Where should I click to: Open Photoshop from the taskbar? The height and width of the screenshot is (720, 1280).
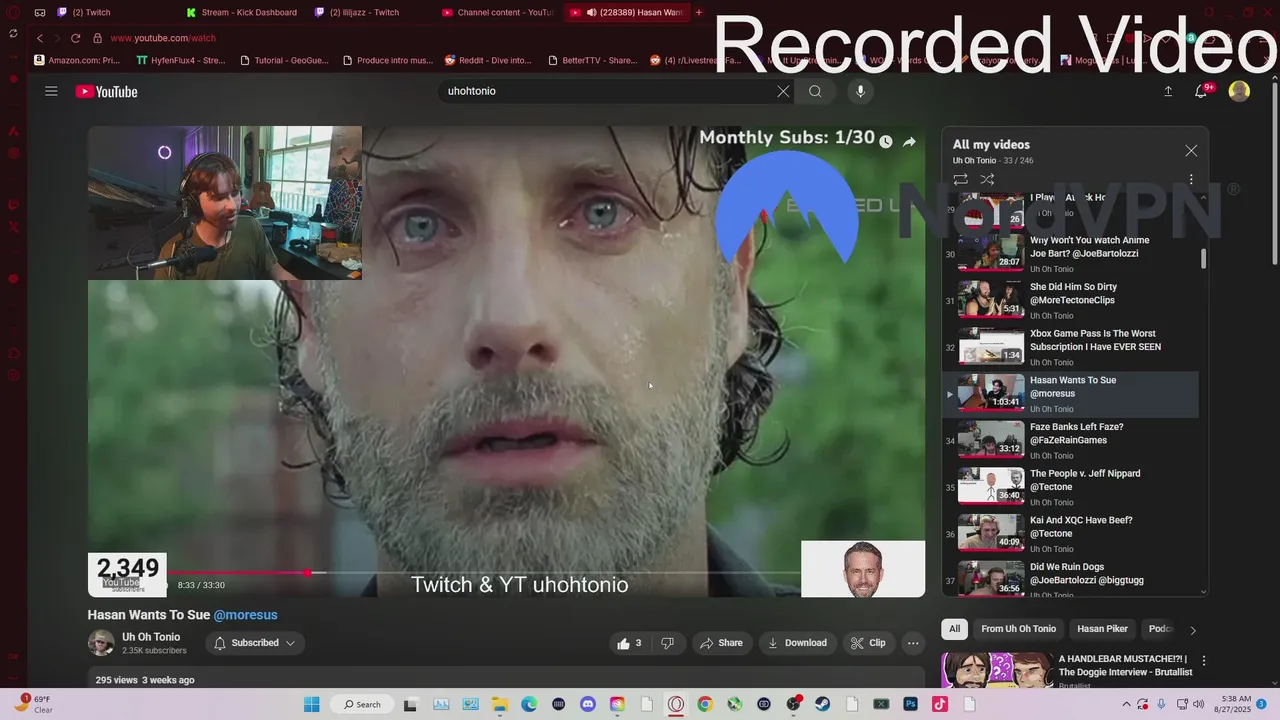910,704
